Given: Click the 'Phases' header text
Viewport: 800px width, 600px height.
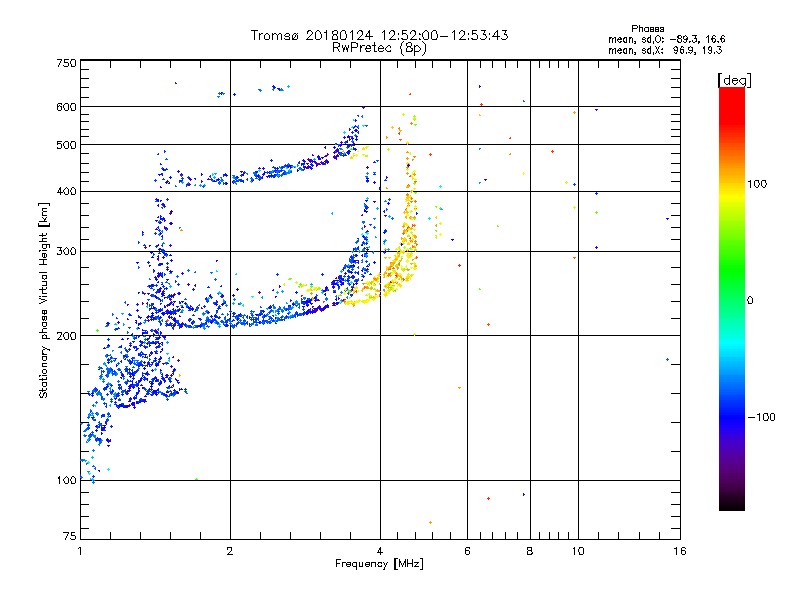Looking at the screenshot, I should point(647,29).
